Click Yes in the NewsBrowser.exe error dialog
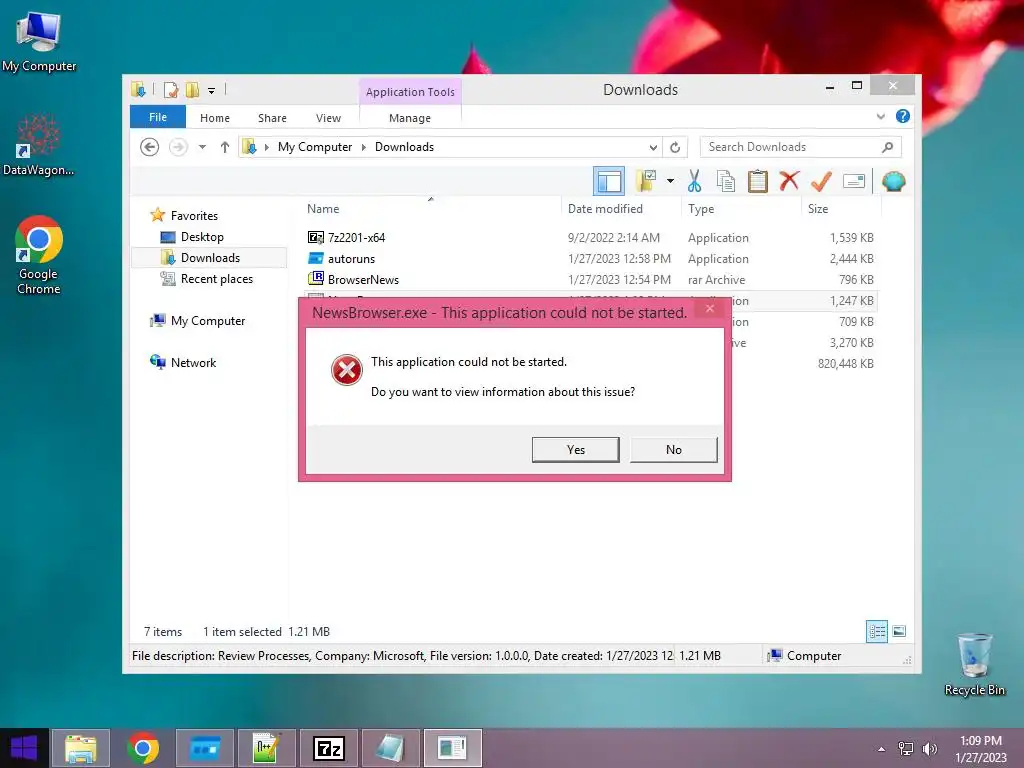This screenshot has width=1024, height=768. pyautogui.click(x=575, y=449)
